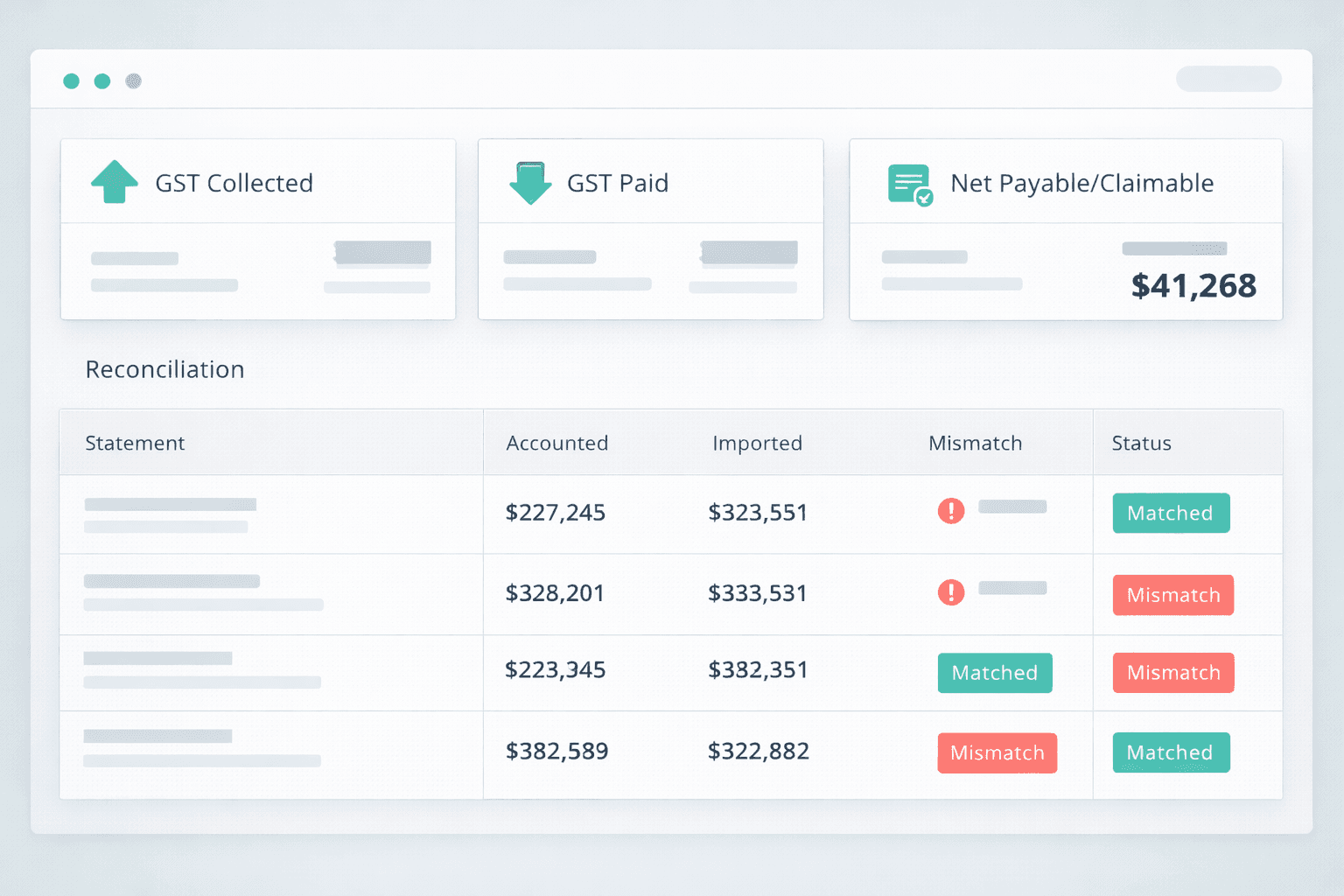Click Mismatch status badge in the $223,345 row
Screen dimensions: 1344x896
point(1172,673)
